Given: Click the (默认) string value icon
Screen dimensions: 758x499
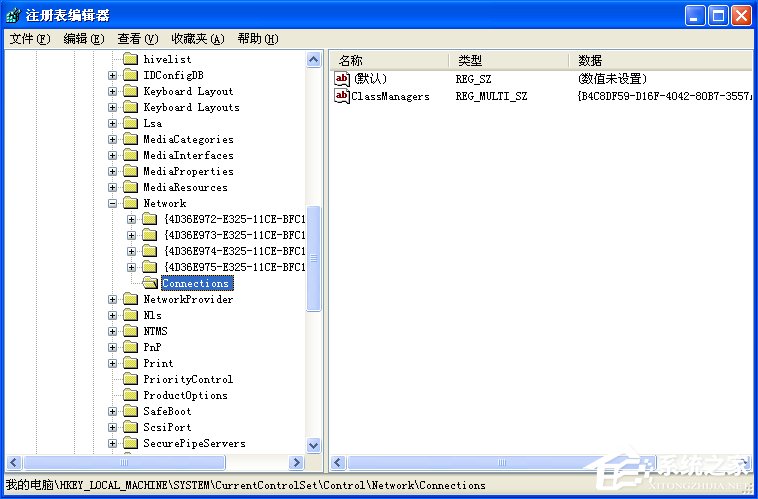Looking at the screenshot, I should coord(342,79).
